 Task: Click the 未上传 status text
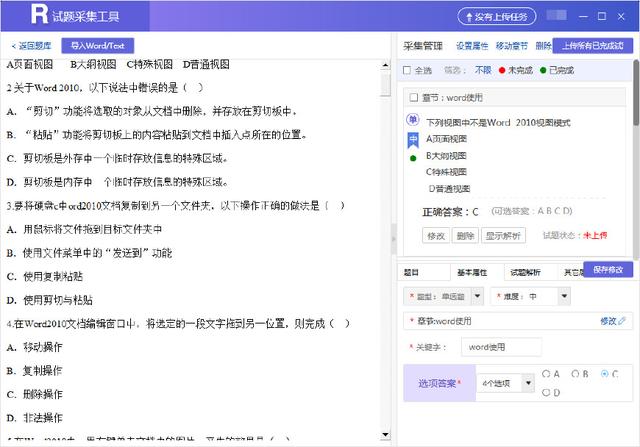[595, 235]
